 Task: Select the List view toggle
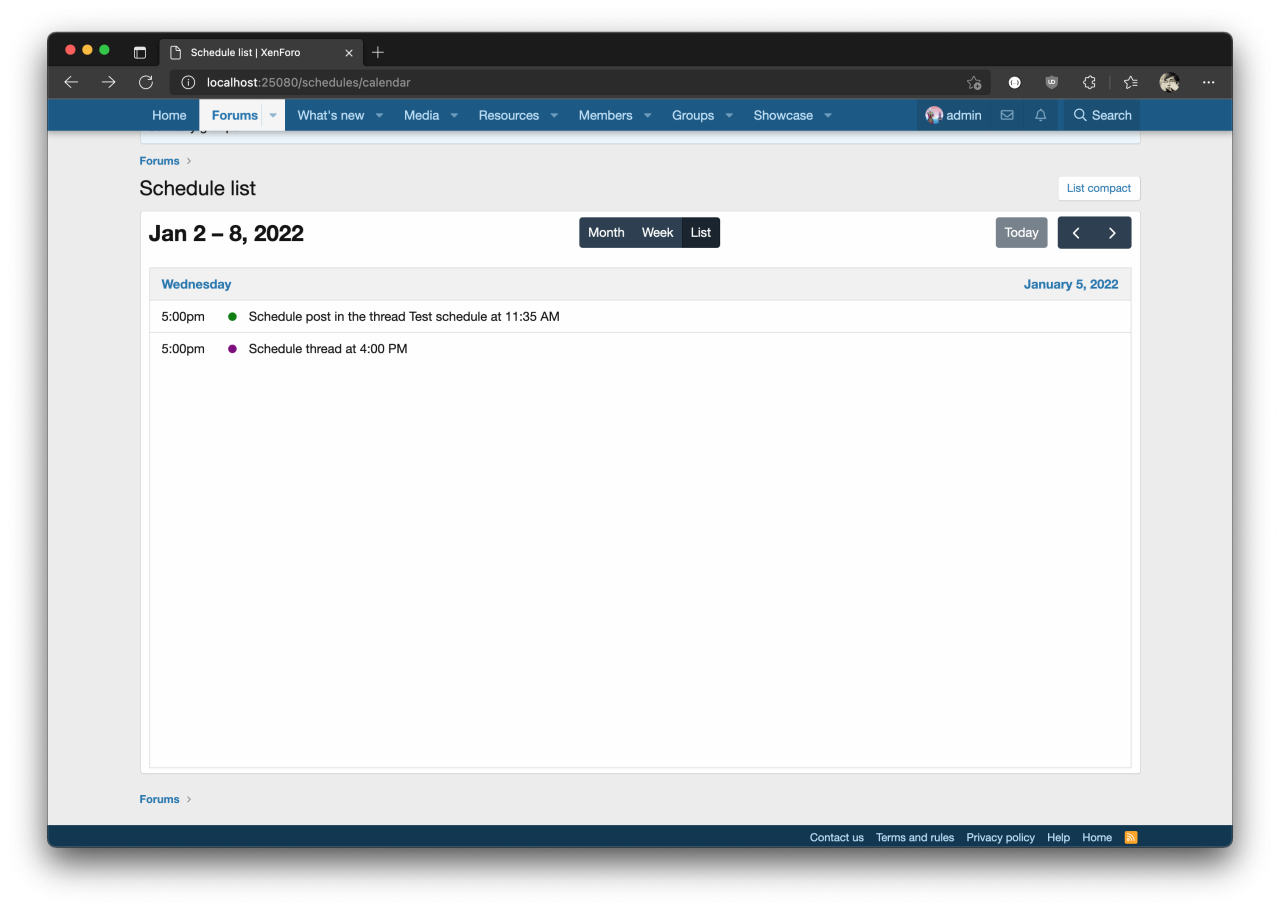[x=701, y=233]
